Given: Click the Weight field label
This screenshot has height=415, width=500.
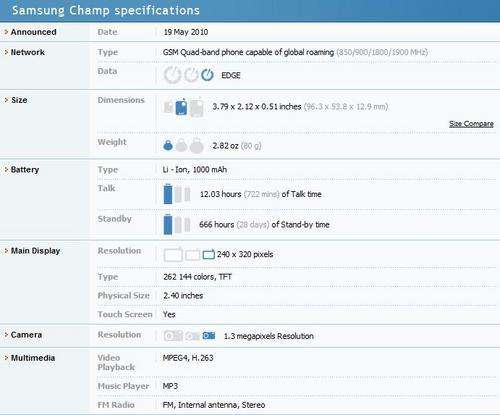Looking at the screenshot, I should coord(112,142).
